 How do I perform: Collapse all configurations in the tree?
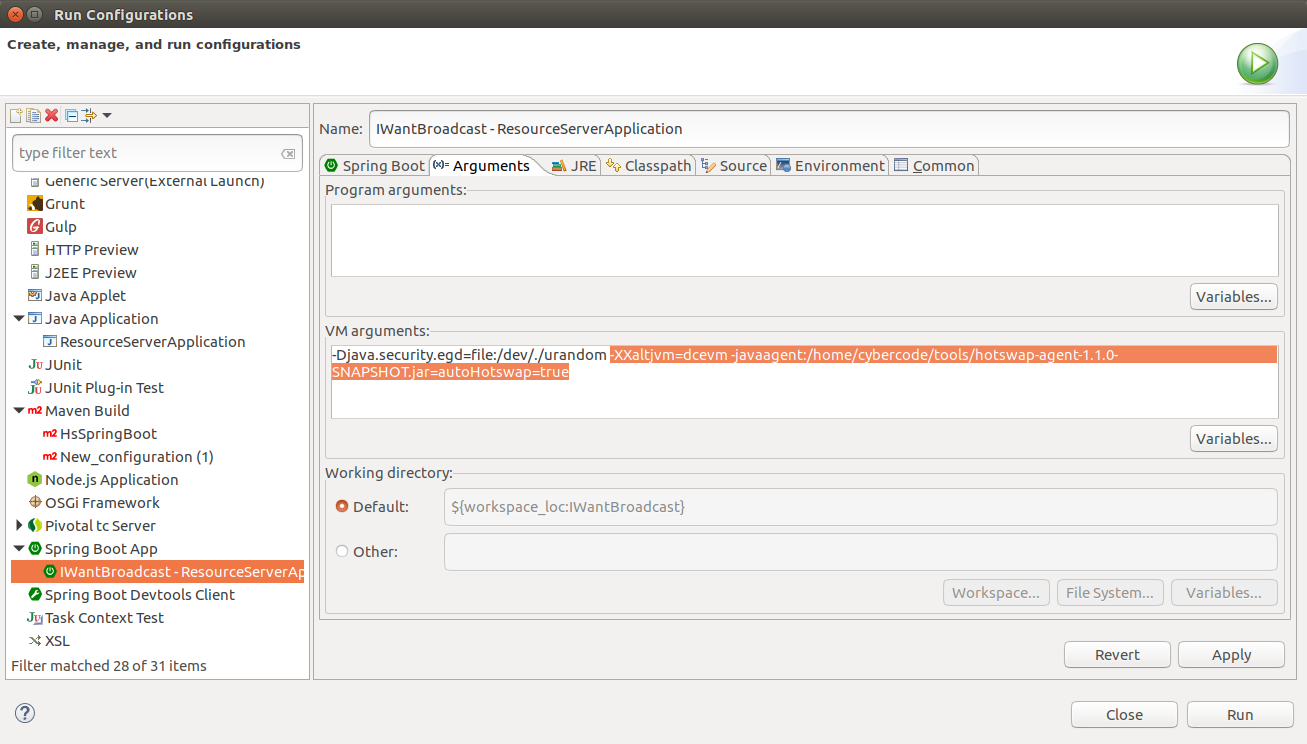coord(71,116)
